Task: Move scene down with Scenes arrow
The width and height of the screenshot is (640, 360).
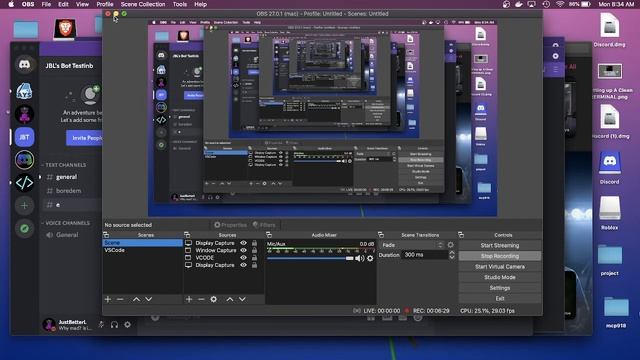Action: (149, 299)
